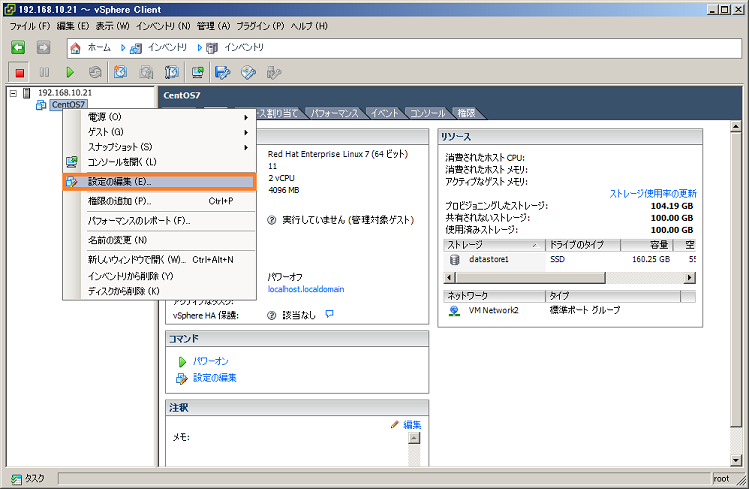Click the breadcrumb arrow before second インベントリ
Image resolution: width=749 pixels, height=489 pixels.
point(200,48)
